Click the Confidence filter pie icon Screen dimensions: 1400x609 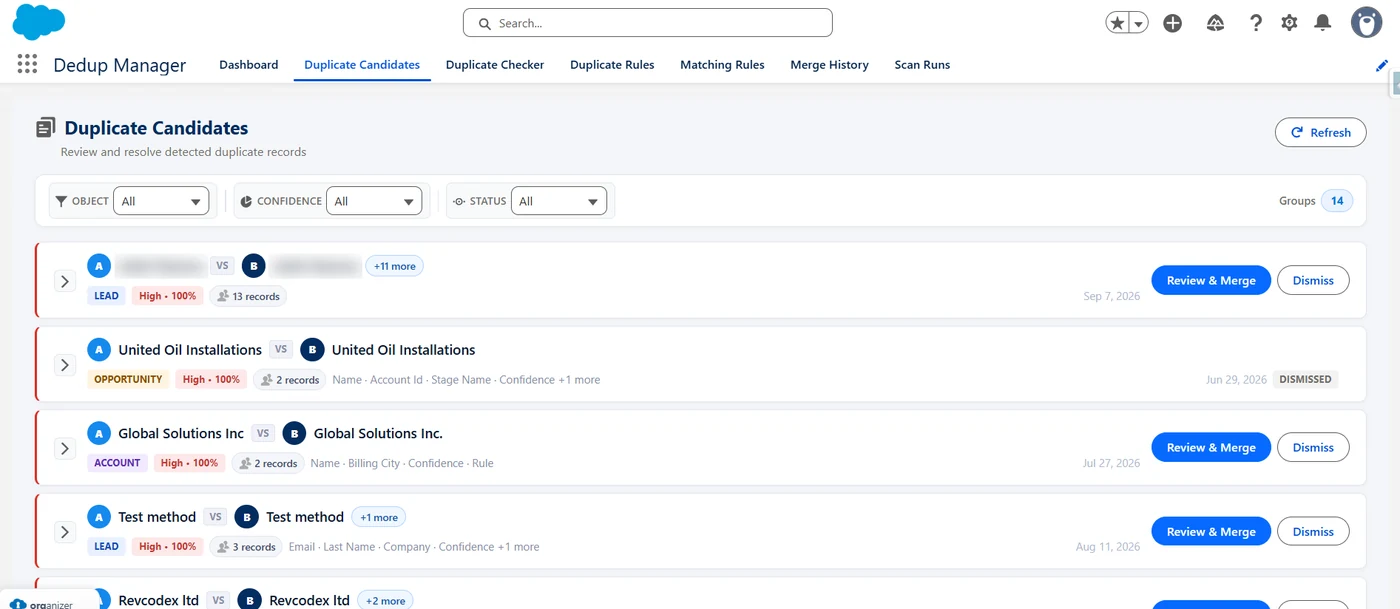tap(247, 201)
